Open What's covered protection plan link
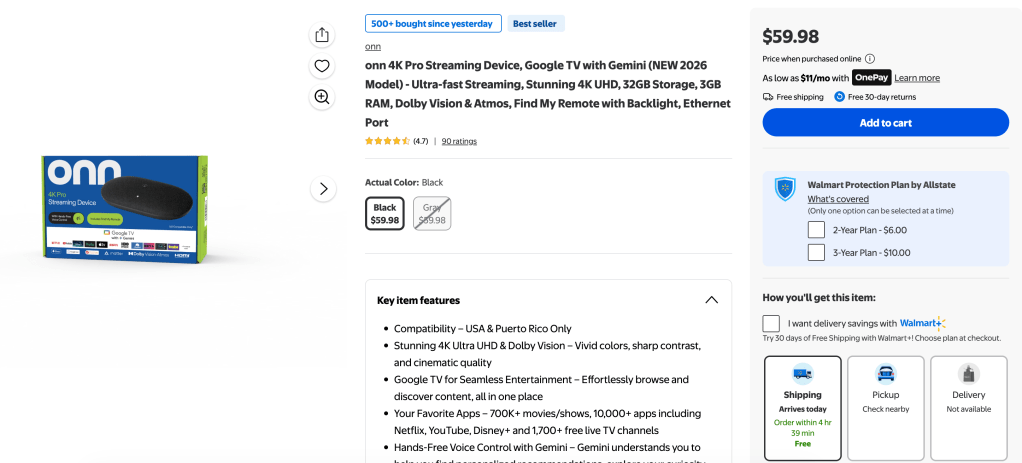1022x463 pixels. (838, 199)
